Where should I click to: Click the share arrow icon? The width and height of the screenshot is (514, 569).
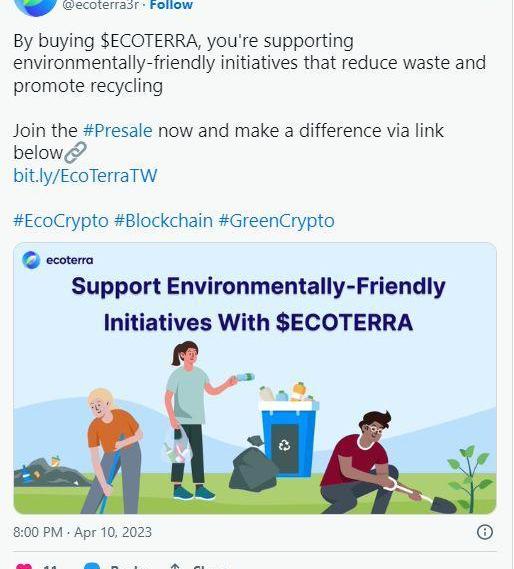pyautogui.click(x=175, y=566)
